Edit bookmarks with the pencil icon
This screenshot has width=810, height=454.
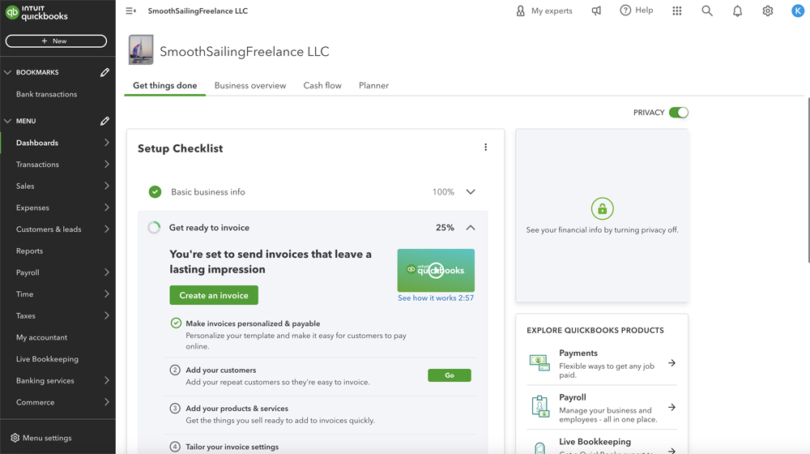click(104, 72)
